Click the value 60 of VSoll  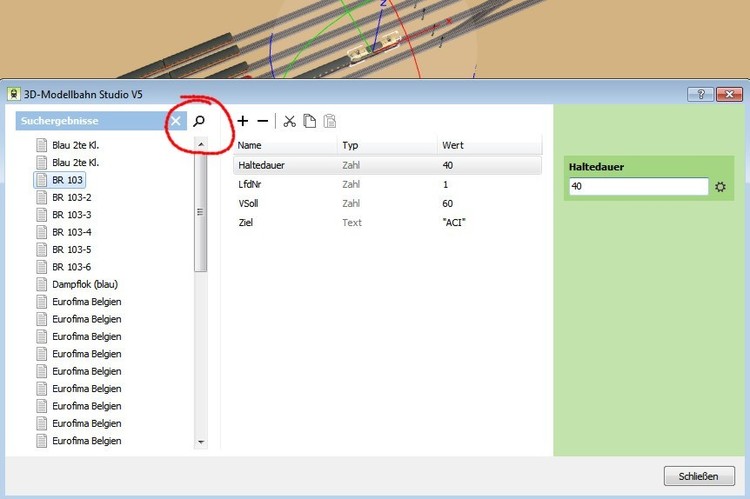coord(447,203)
